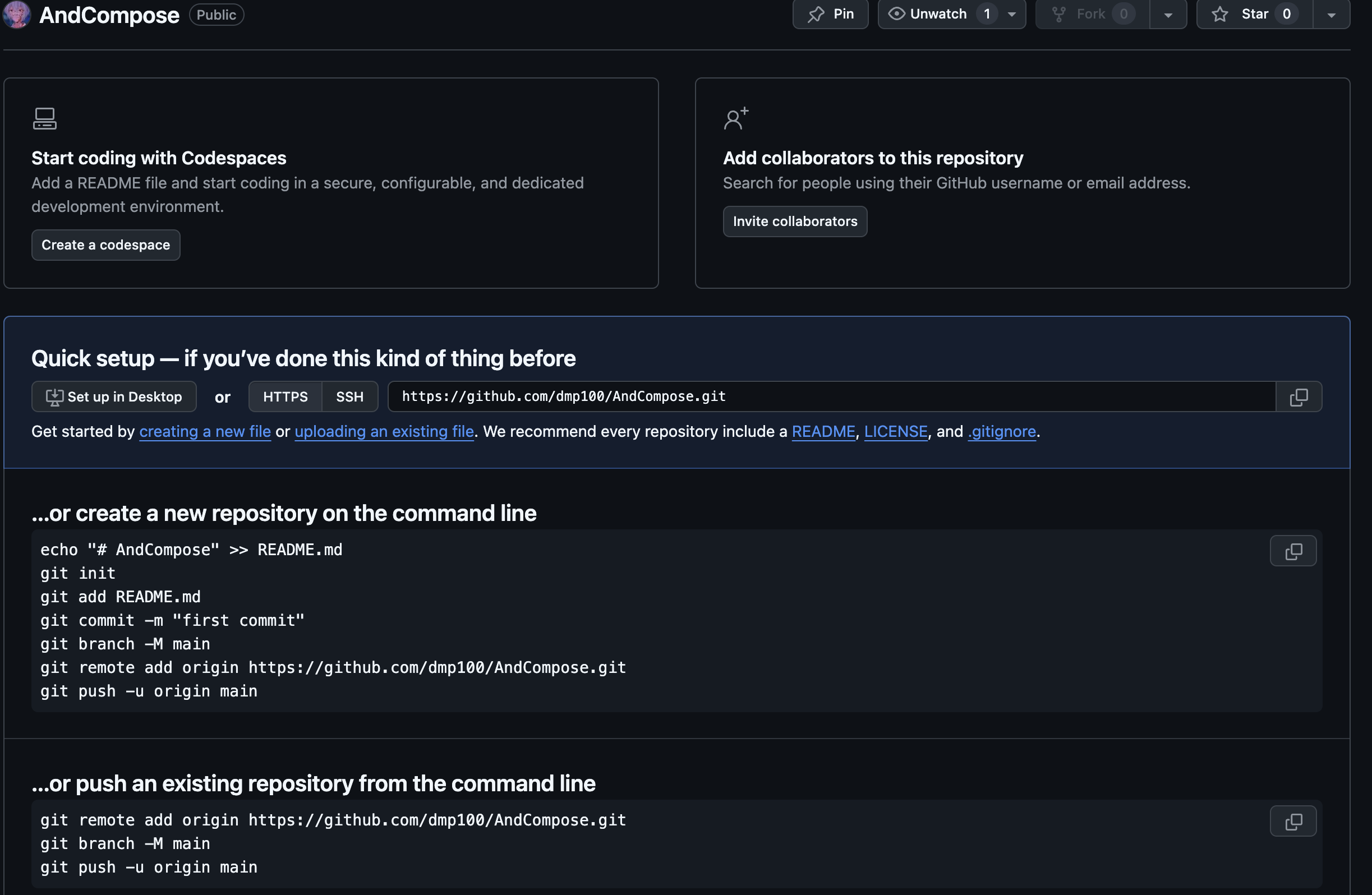Open the .gitignore link
Viewport: 1372px width, 895px height.
click(x=1002, y=431)
